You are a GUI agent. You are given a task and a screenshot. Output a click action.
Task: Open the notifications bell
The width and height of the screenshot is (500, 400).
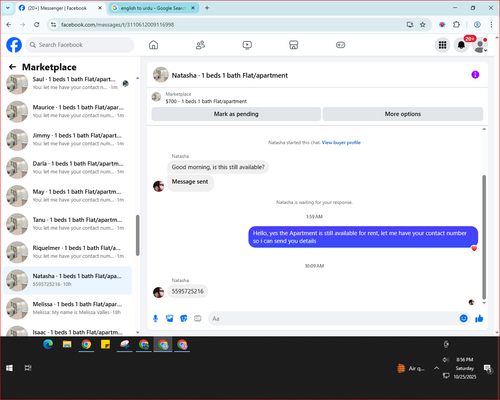(x=461, y=45)
